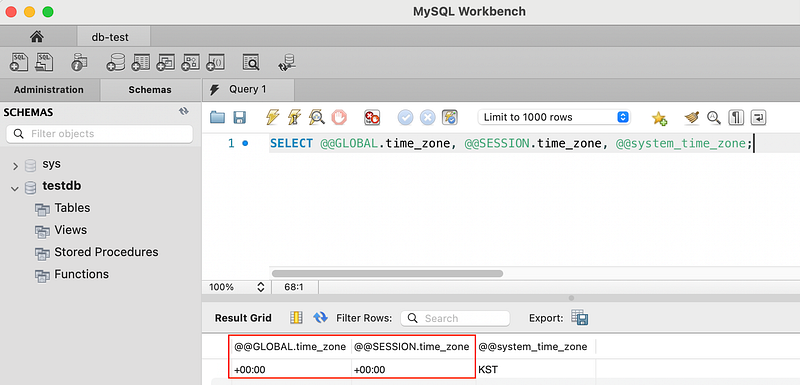
Task: Switch to the db-test connection tab
Action: tap(110, 37)
